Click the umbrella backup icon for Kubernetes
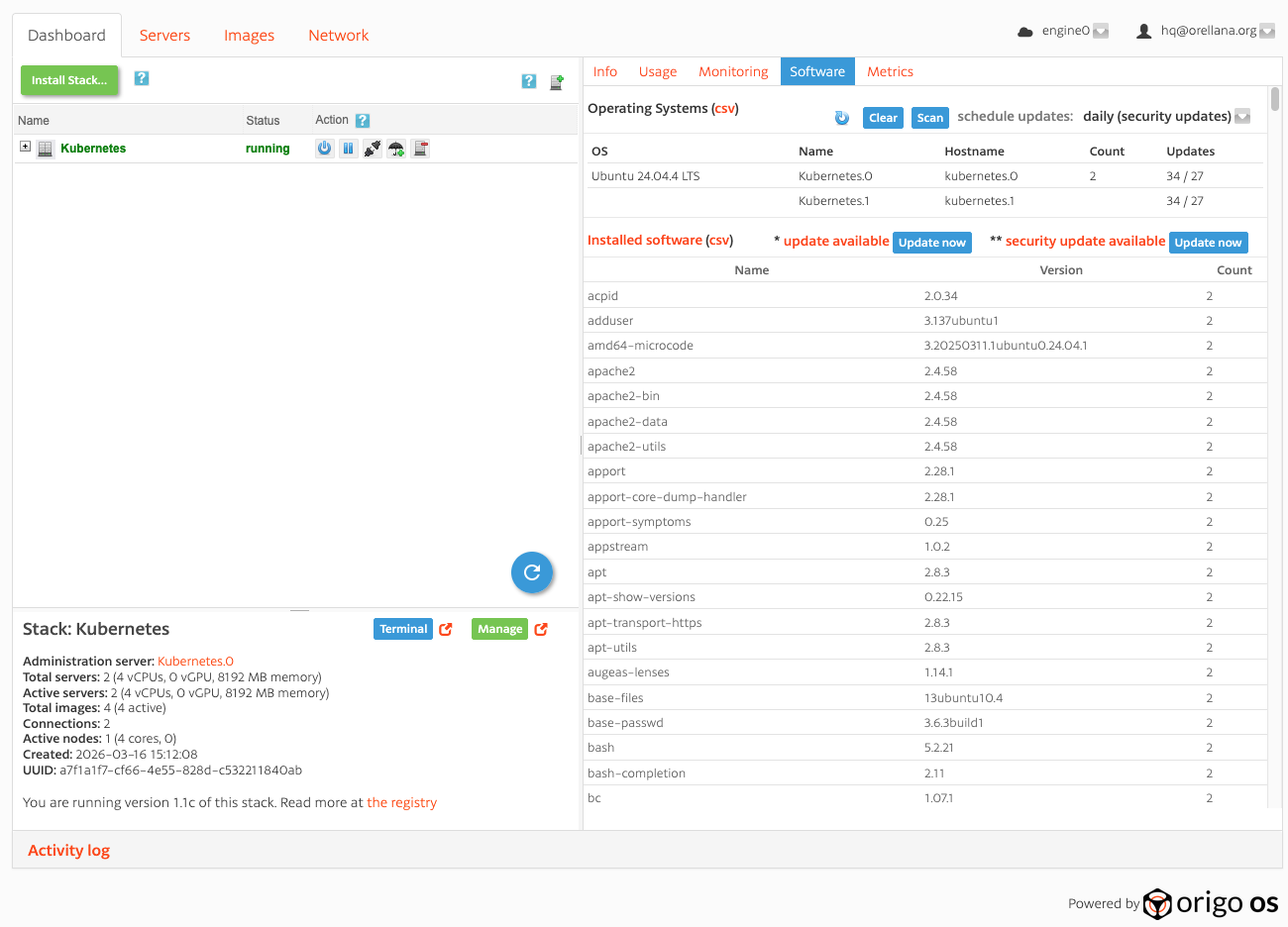 [396, 149]
